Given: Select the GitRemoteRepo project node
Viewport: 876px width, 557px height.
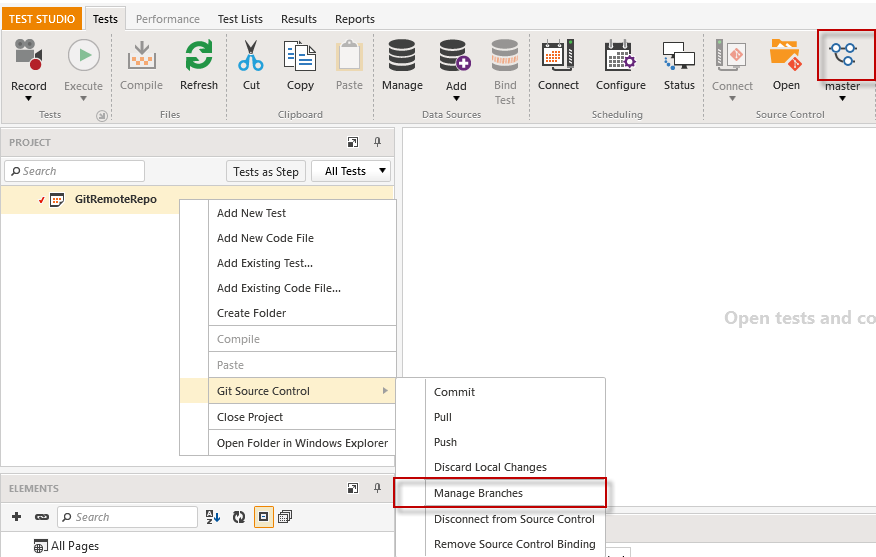Looking at the screenshot, I should [116, 199].
